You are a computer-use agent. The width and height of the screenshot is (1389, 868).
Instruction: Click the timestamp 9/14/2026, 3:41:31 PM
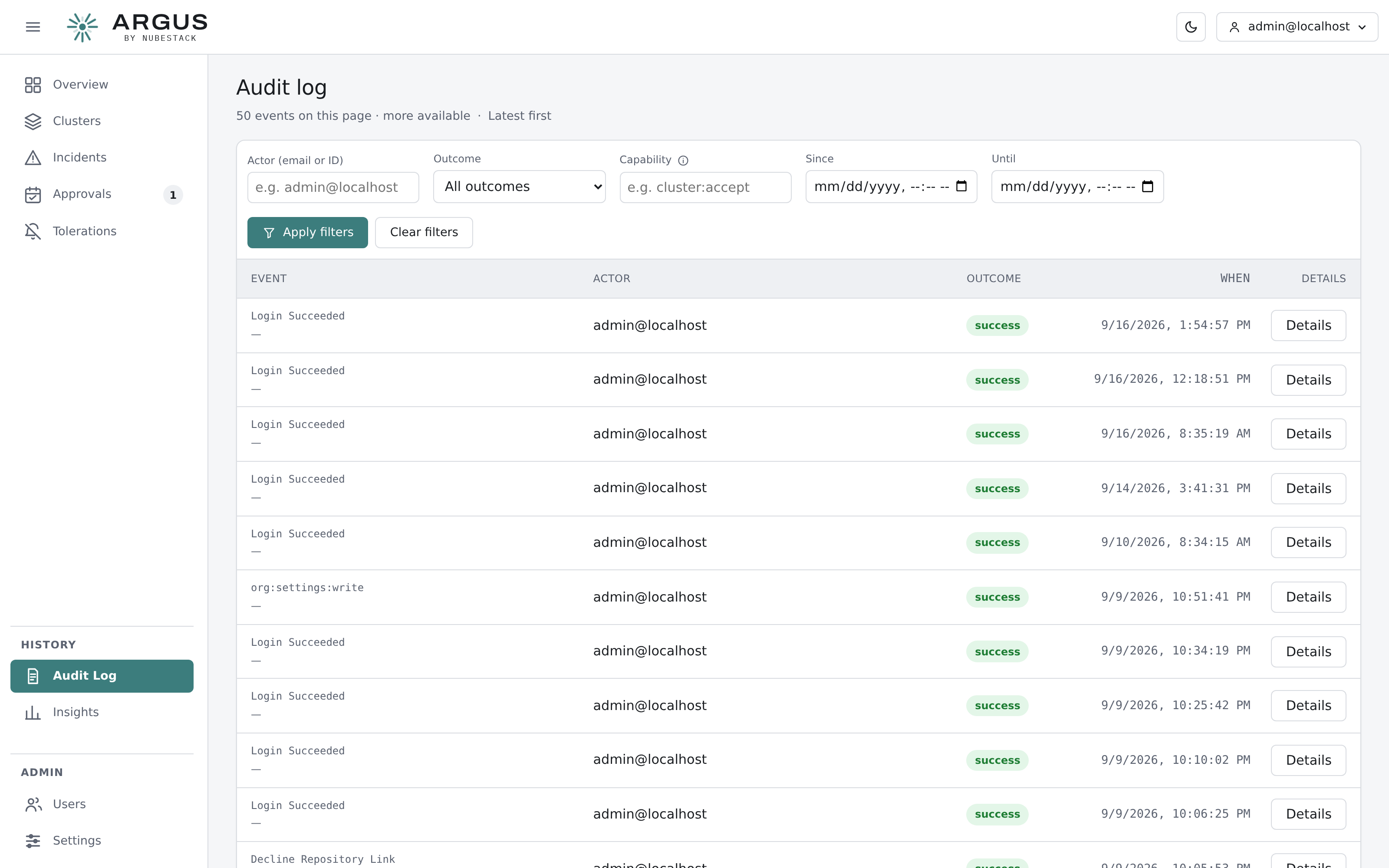coord(1175,489)
